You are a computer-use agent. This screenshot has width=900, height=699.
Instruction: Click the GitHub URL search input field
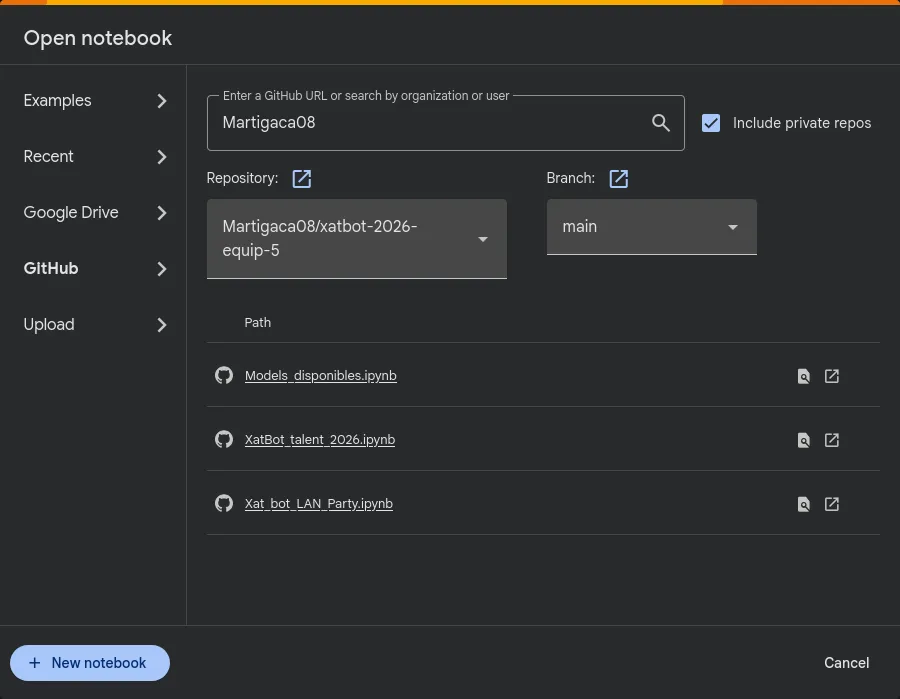coord(430,123)
